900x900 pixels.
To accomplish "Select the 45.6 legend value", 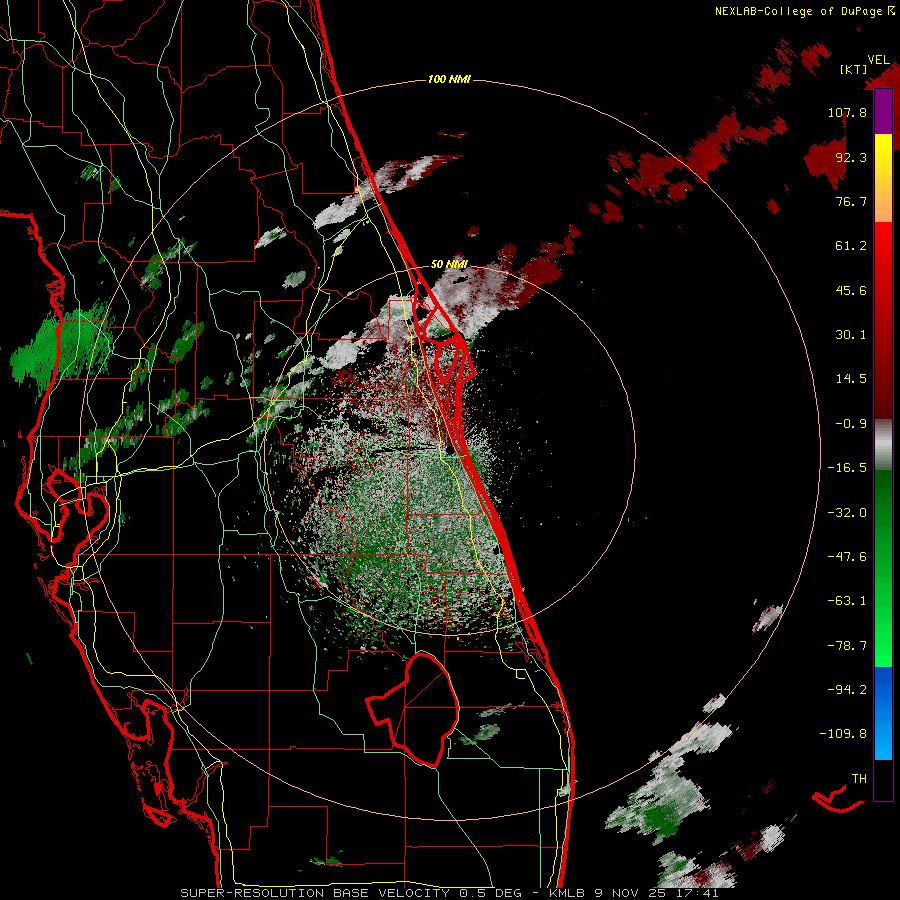I will [851, 290].
